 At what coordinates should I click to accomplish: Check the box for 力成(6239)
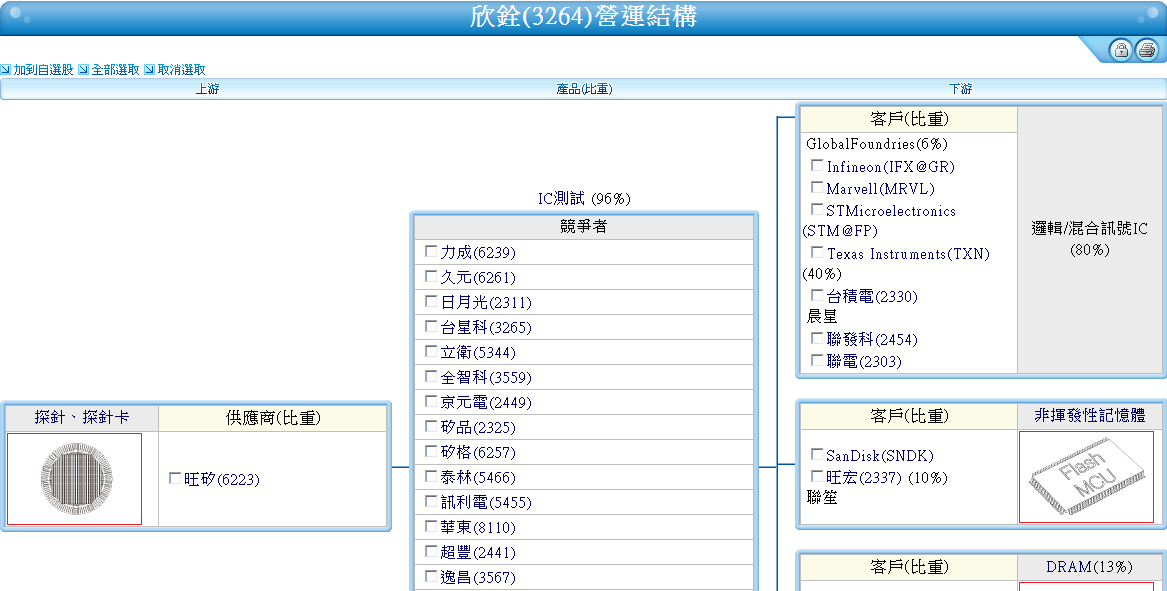[431, 252]
